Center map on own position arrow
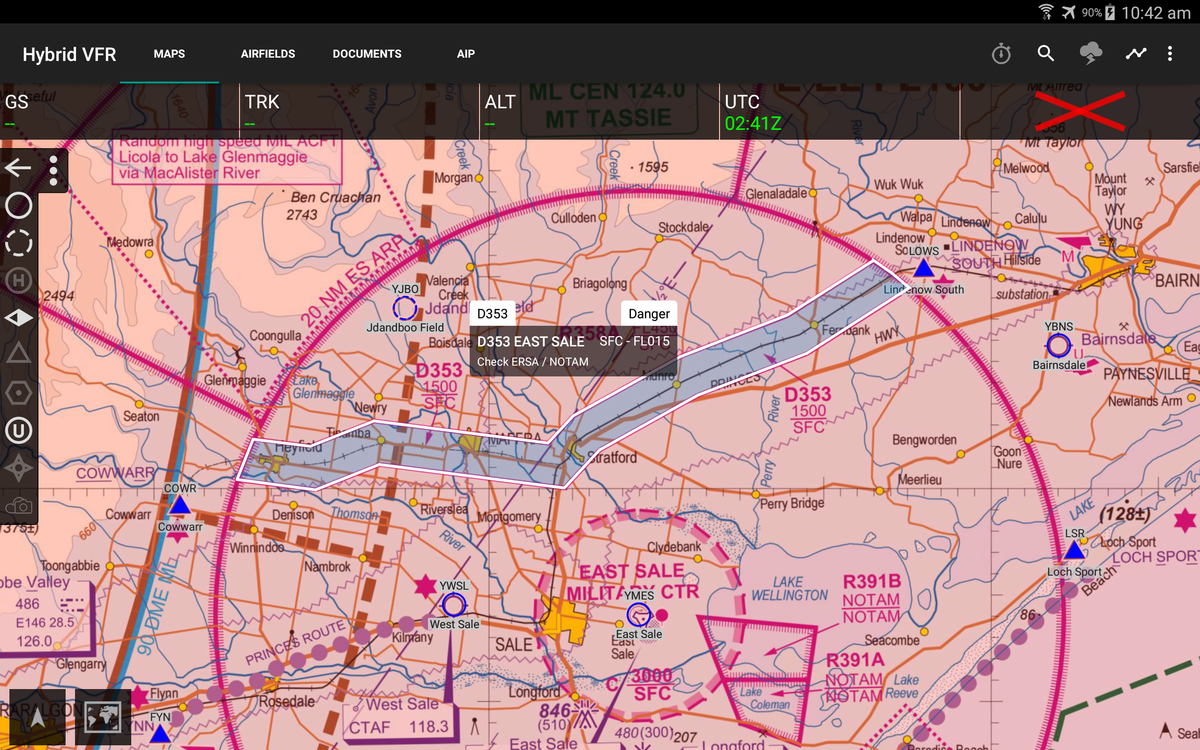Screen dimensions: 1200x750 click(x=37, y=716)
